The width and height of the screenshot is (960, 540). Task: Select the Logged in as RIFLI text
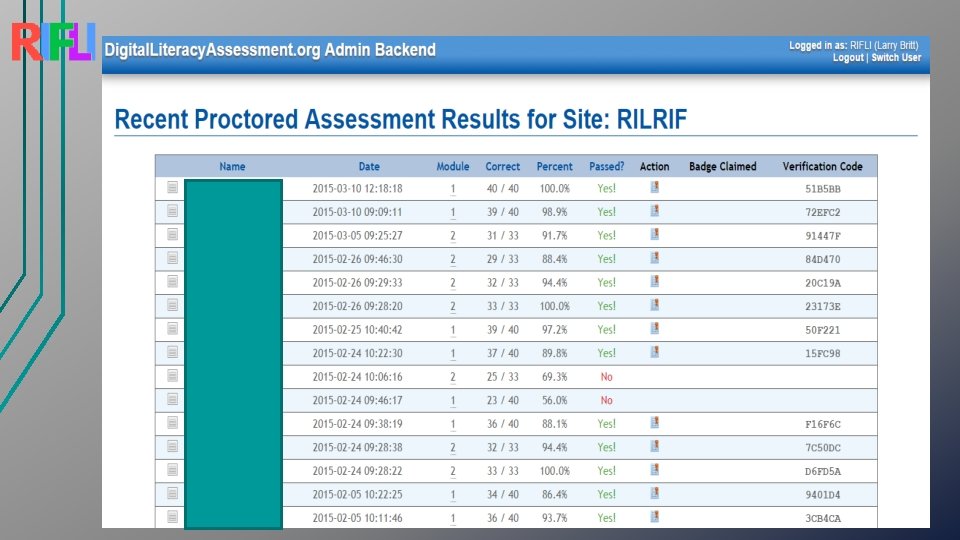coord(853,45)
